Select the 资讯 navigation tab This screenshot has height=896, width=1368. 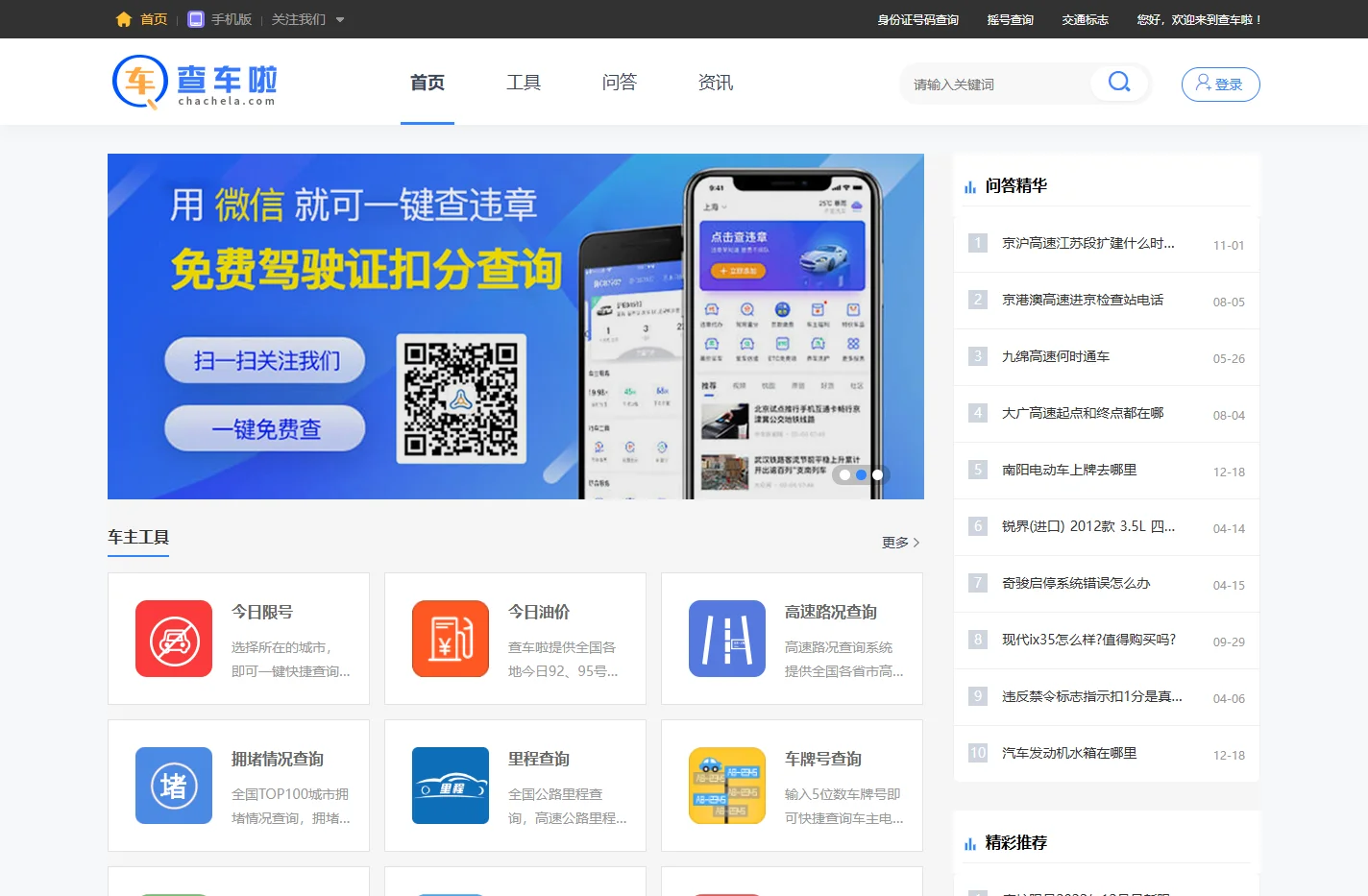point(716,83)
